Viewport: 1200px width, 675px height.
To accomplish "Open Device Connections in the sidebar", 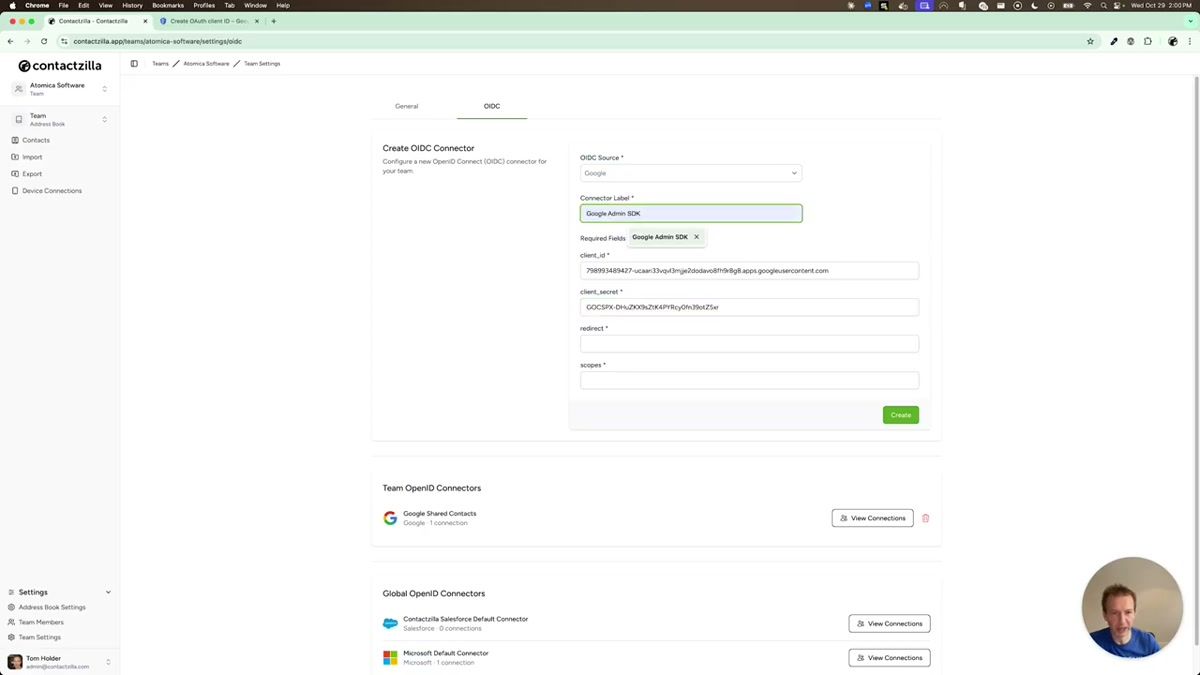I will click(x=49, y=190).
